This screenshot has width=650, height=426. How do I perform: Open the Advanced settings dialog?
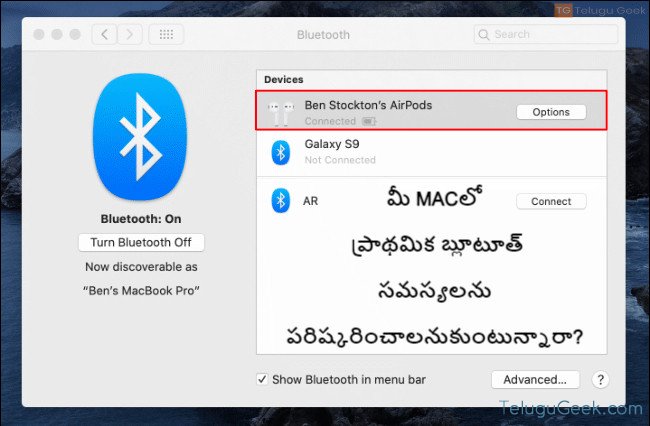[535, 380]
